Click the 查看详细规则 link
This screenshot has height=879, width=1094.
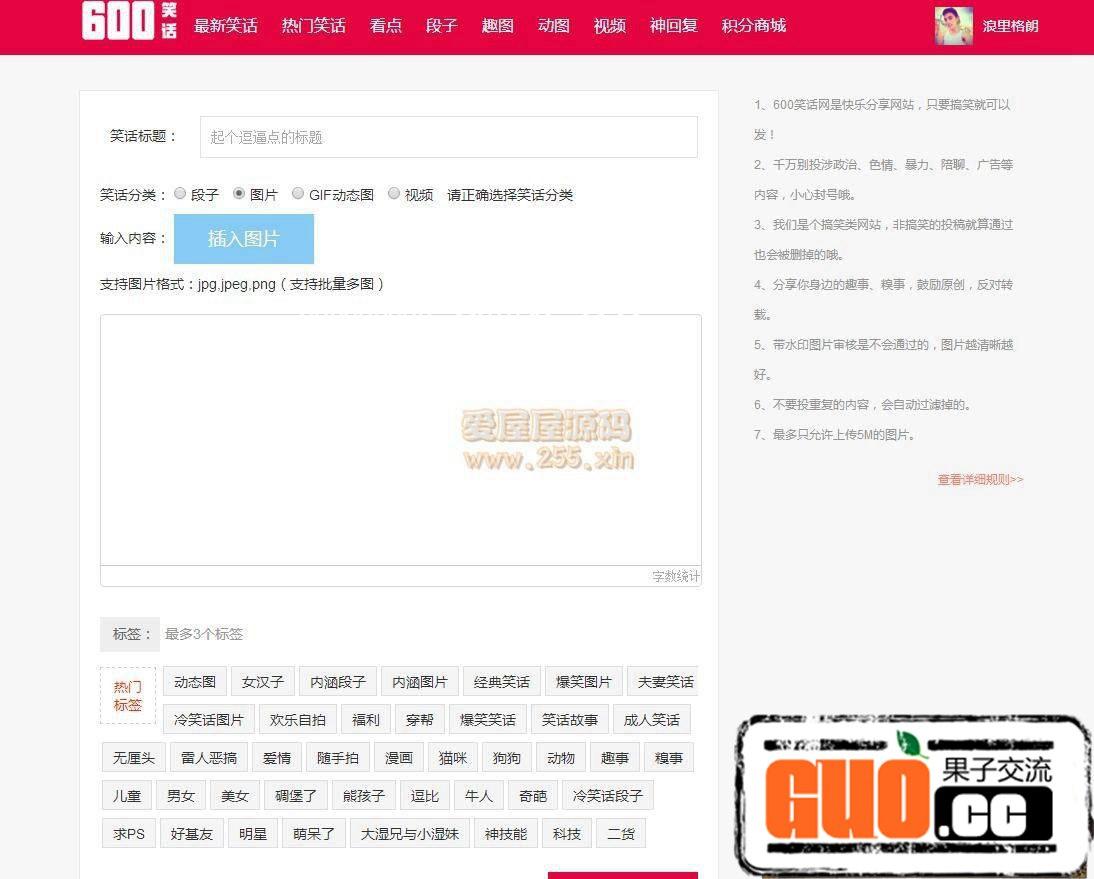[979, 480]
